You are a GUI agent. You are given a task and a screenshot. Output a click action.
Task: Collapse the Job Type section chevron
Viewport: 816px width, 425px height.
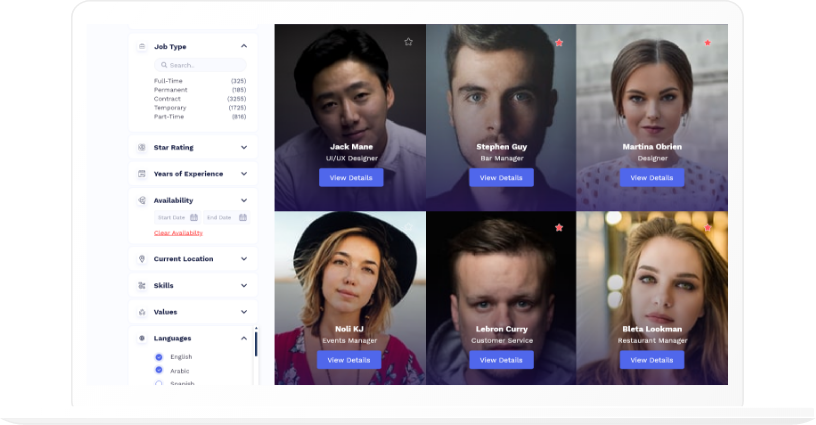pyautogui.click(x=244, y=46)
